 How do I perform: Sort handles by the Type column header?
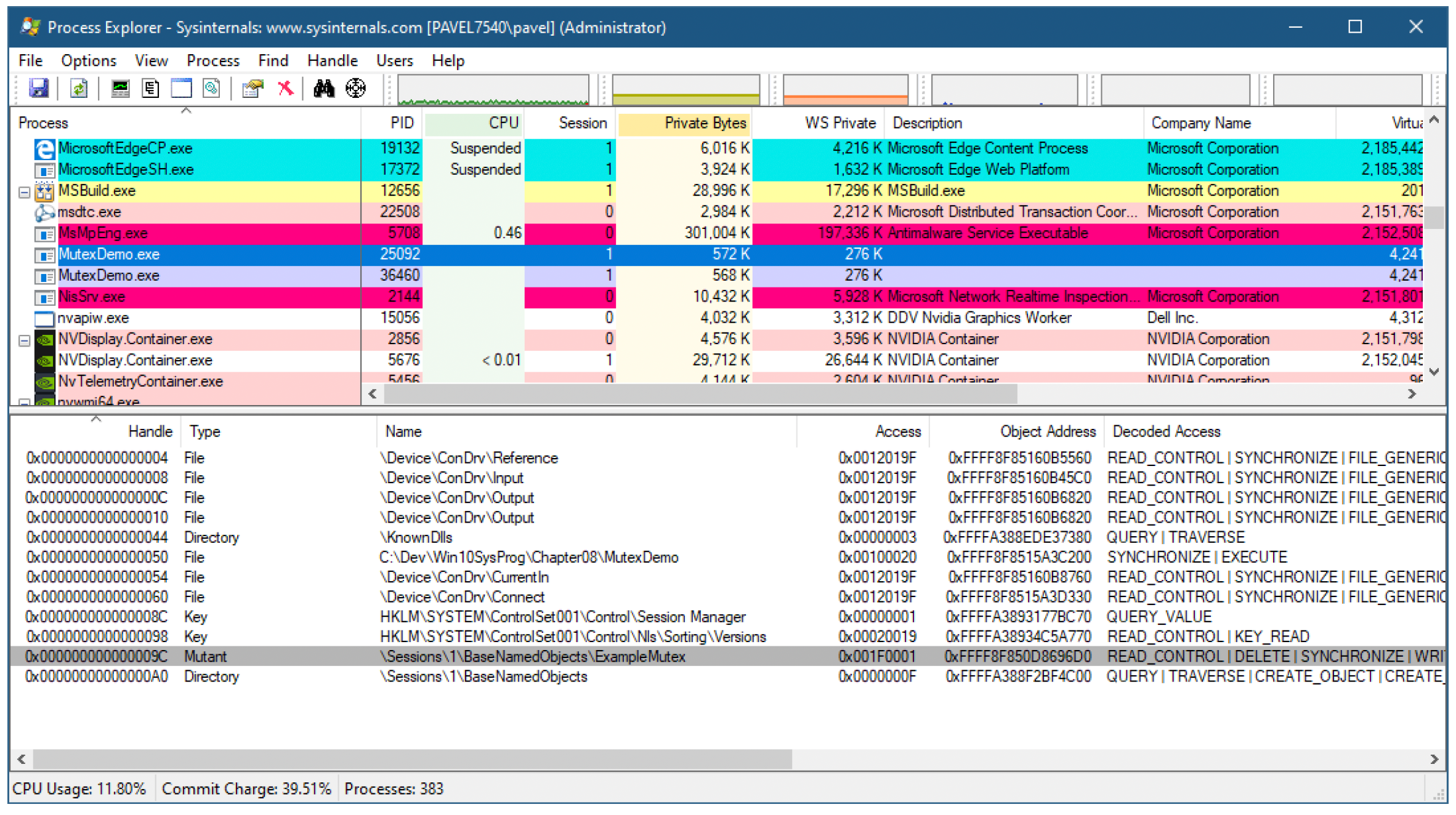[278, 432]
